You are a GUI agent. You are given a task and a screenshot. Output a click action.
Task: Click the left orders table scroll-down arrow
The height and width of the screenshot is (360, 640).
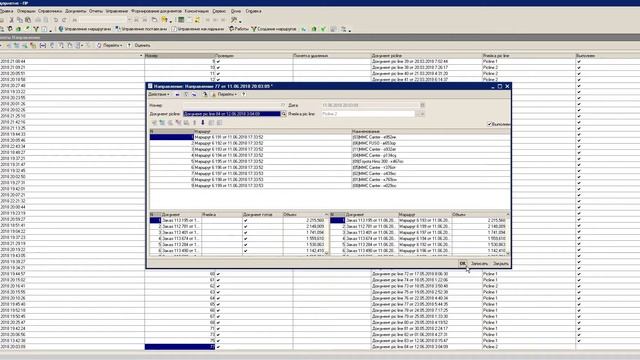pyautogui.click(x=327, y=253)
